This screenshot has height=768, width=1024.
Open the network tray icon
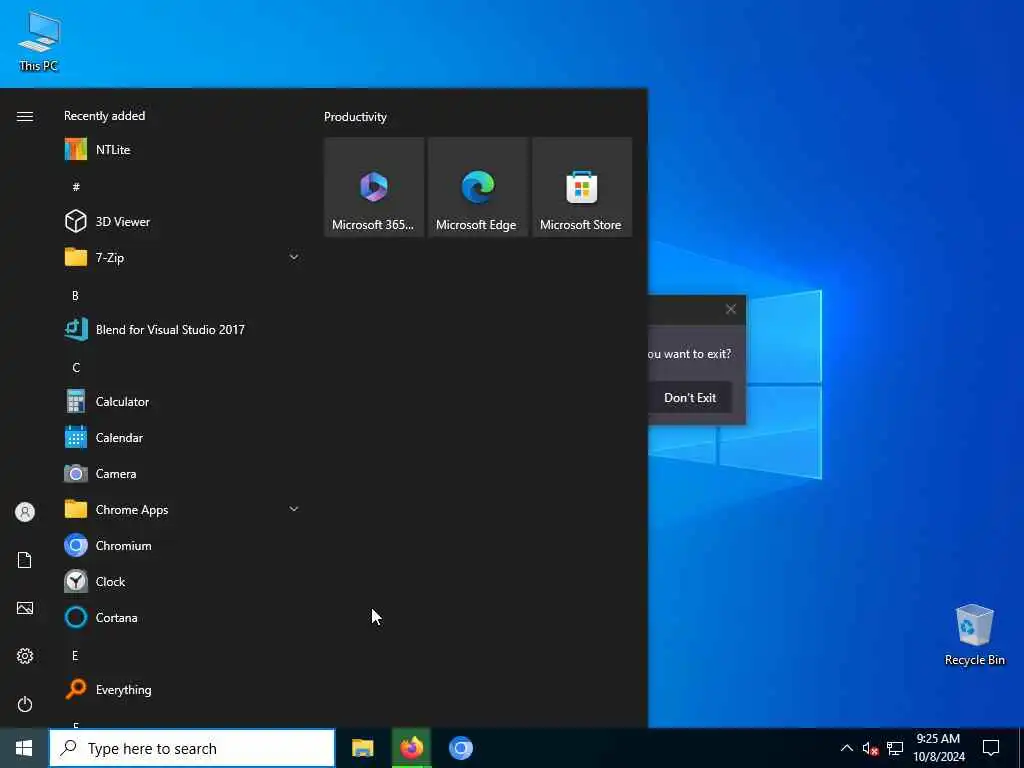point(895,748)
